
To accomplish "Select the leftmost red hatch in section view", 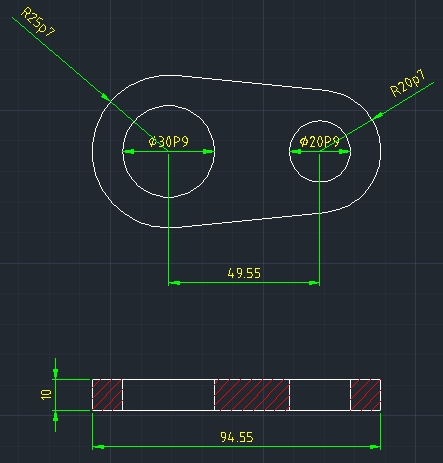I will click(x=107, y=395).
